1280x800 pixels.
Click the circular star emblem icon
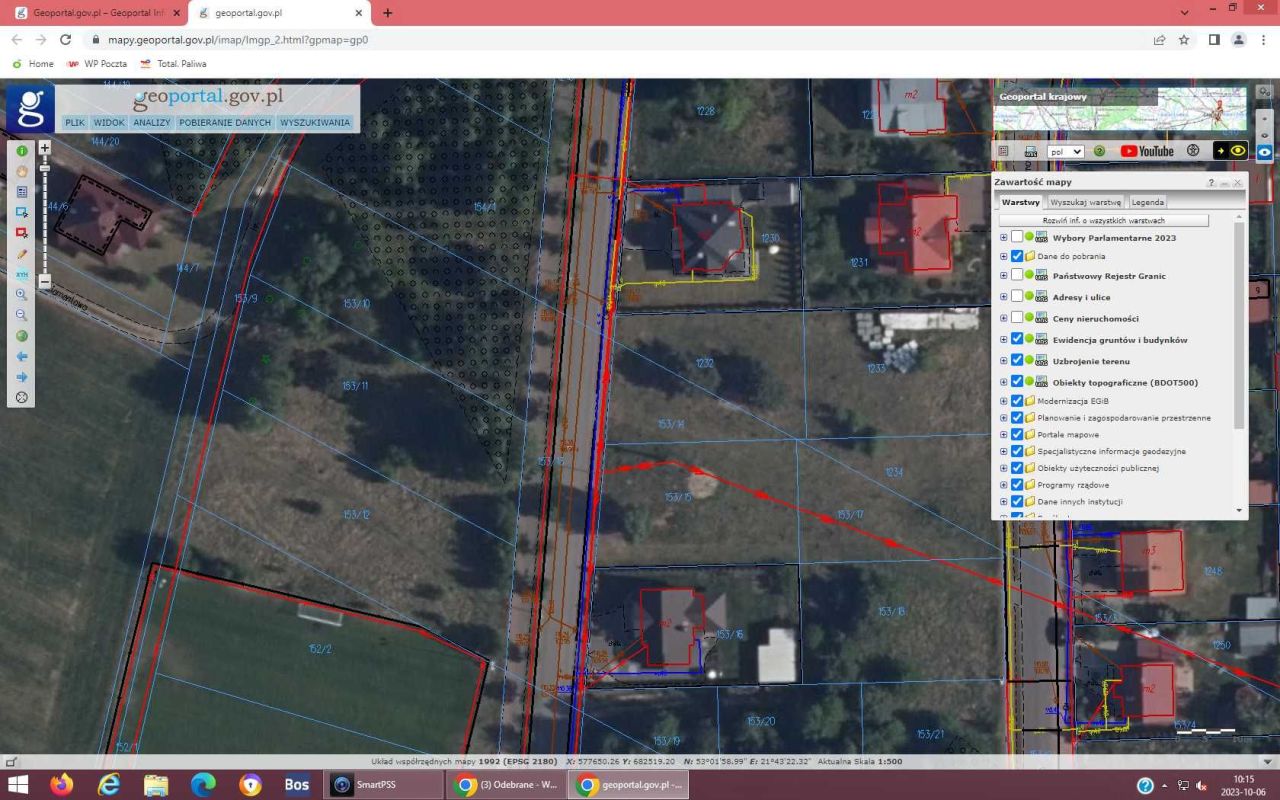pos(1193,151)
